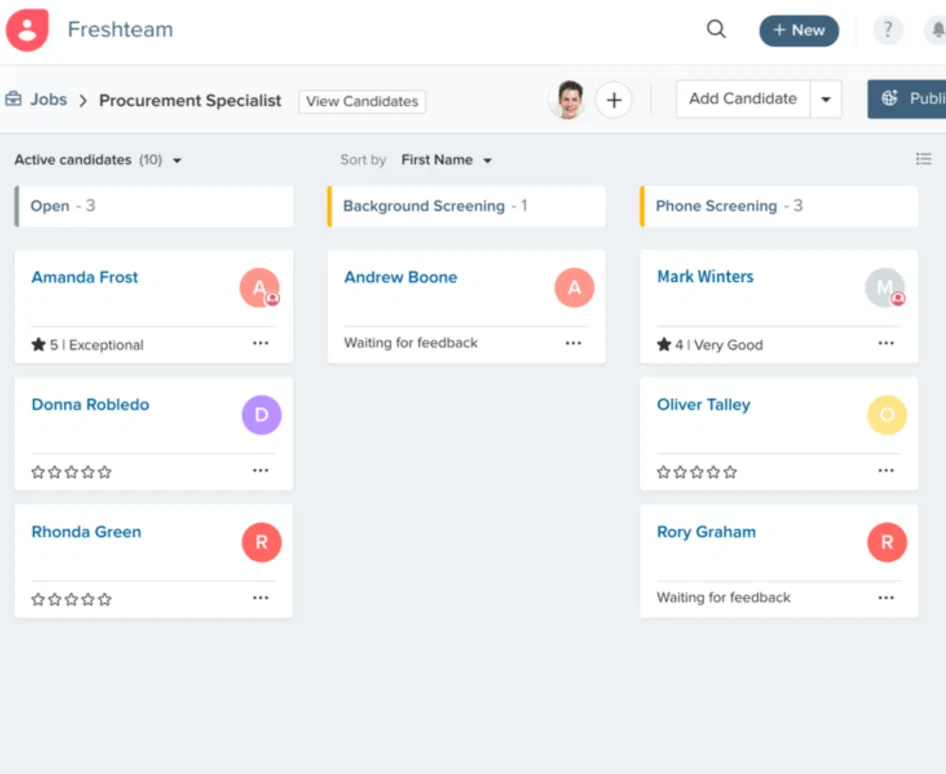946x774 pixels.
Task: Open more options on Oliver Talley card
Action: [886, 471]
